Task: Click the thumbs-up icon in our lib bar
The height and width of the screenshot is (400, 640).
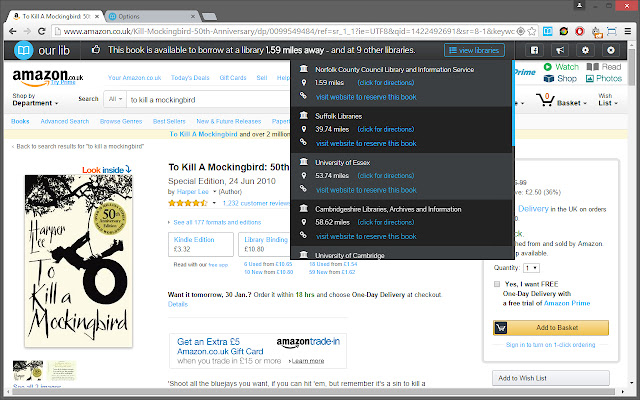Action: coord(96,50)
